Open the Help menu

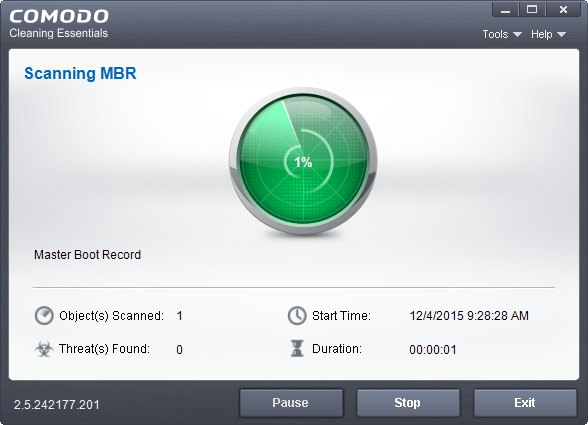tap(548, 34)
